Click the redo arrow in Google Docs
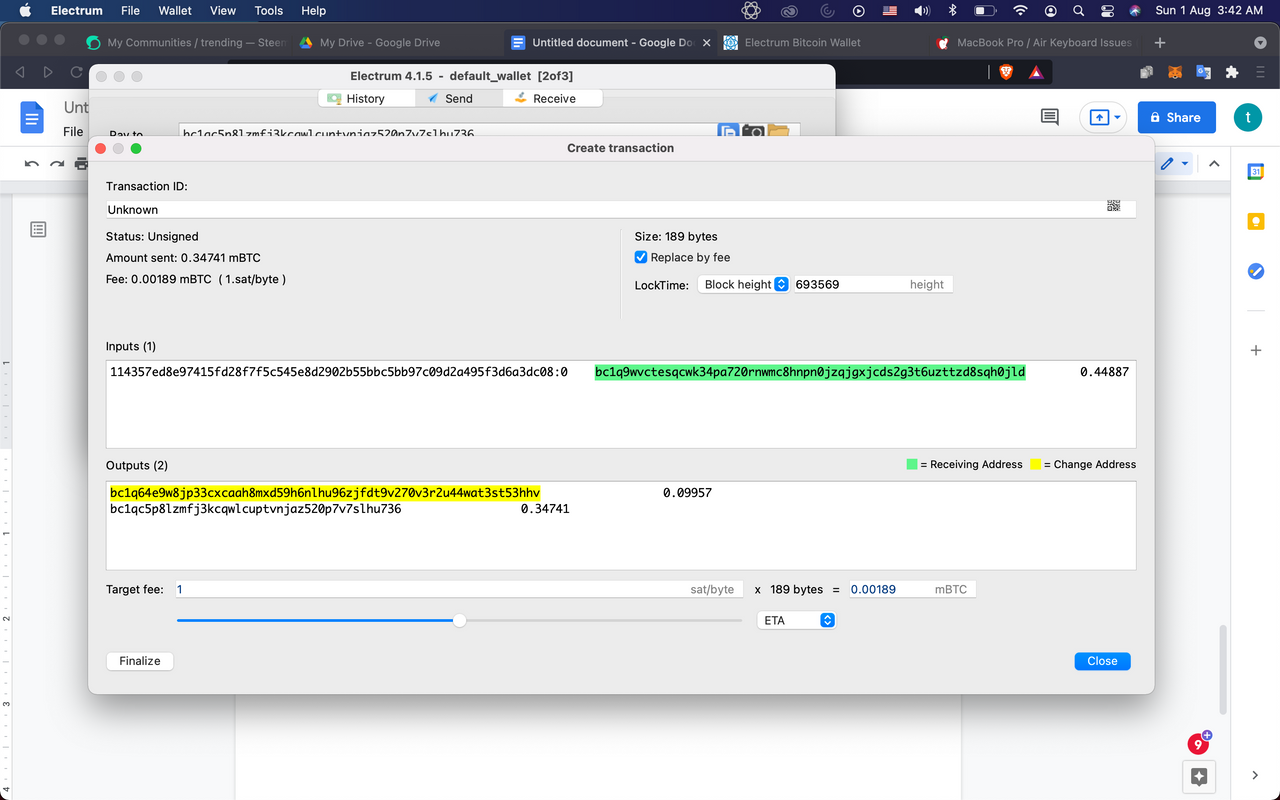This screenshot has height=800, width=1280. pos(57,164)
